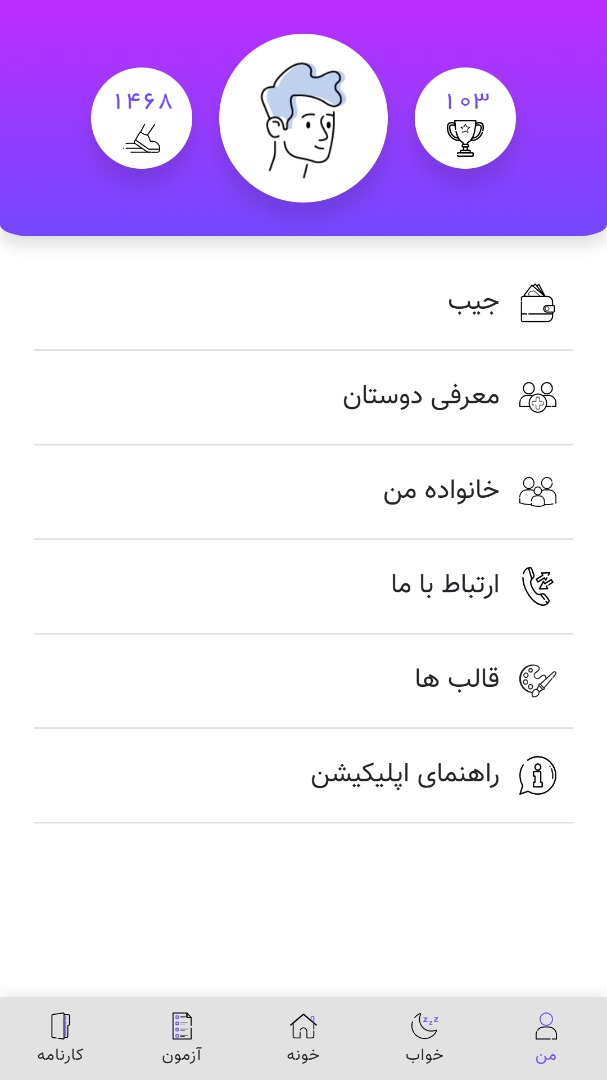Tap the info speech bubble icon
The width and height of the screenshot is (607, 1080).
tap(537, 776)
